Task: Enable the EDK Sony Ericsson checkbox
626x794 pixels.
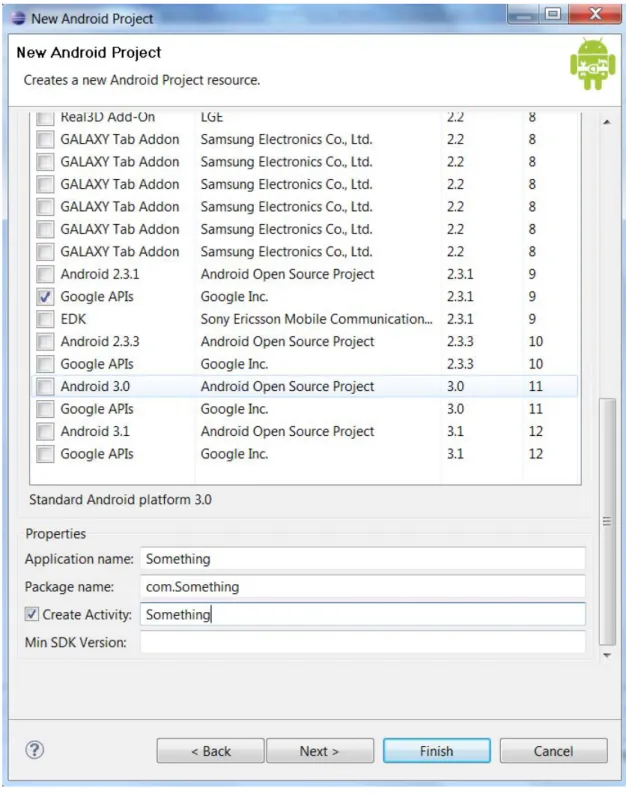Action: point(45,319)
